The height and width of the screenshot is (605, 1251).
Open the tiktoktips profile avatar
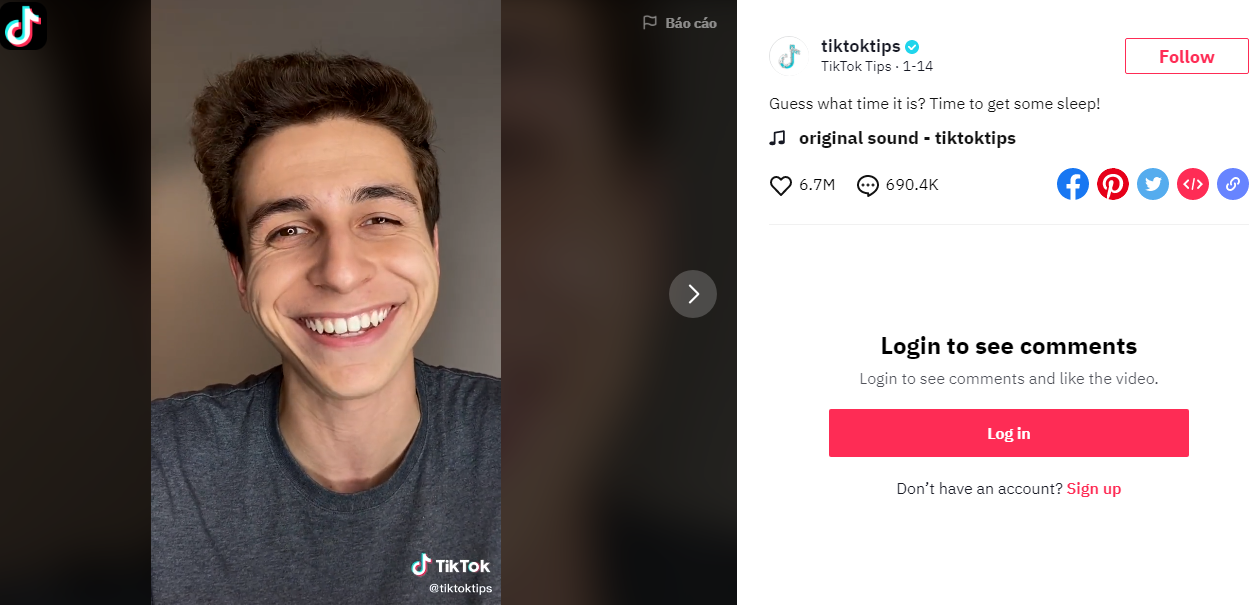788,56
